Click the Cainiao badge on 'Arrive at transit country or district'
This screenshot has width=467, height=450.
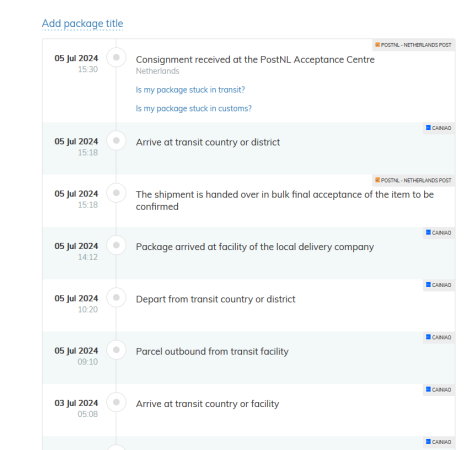pyautogui.click(x=439, y=128)
